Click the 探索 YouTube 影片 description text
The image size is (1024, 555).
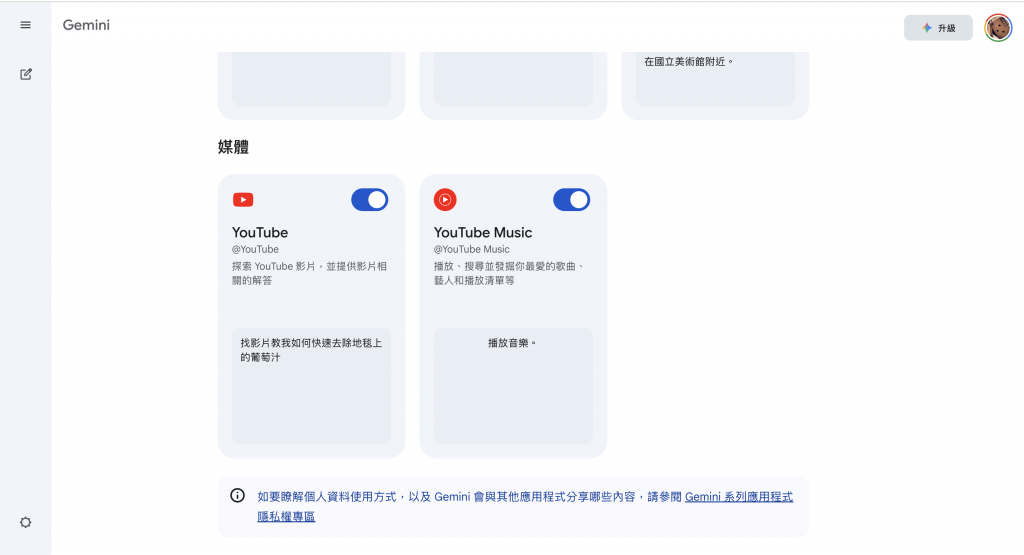tap(310, 274)
